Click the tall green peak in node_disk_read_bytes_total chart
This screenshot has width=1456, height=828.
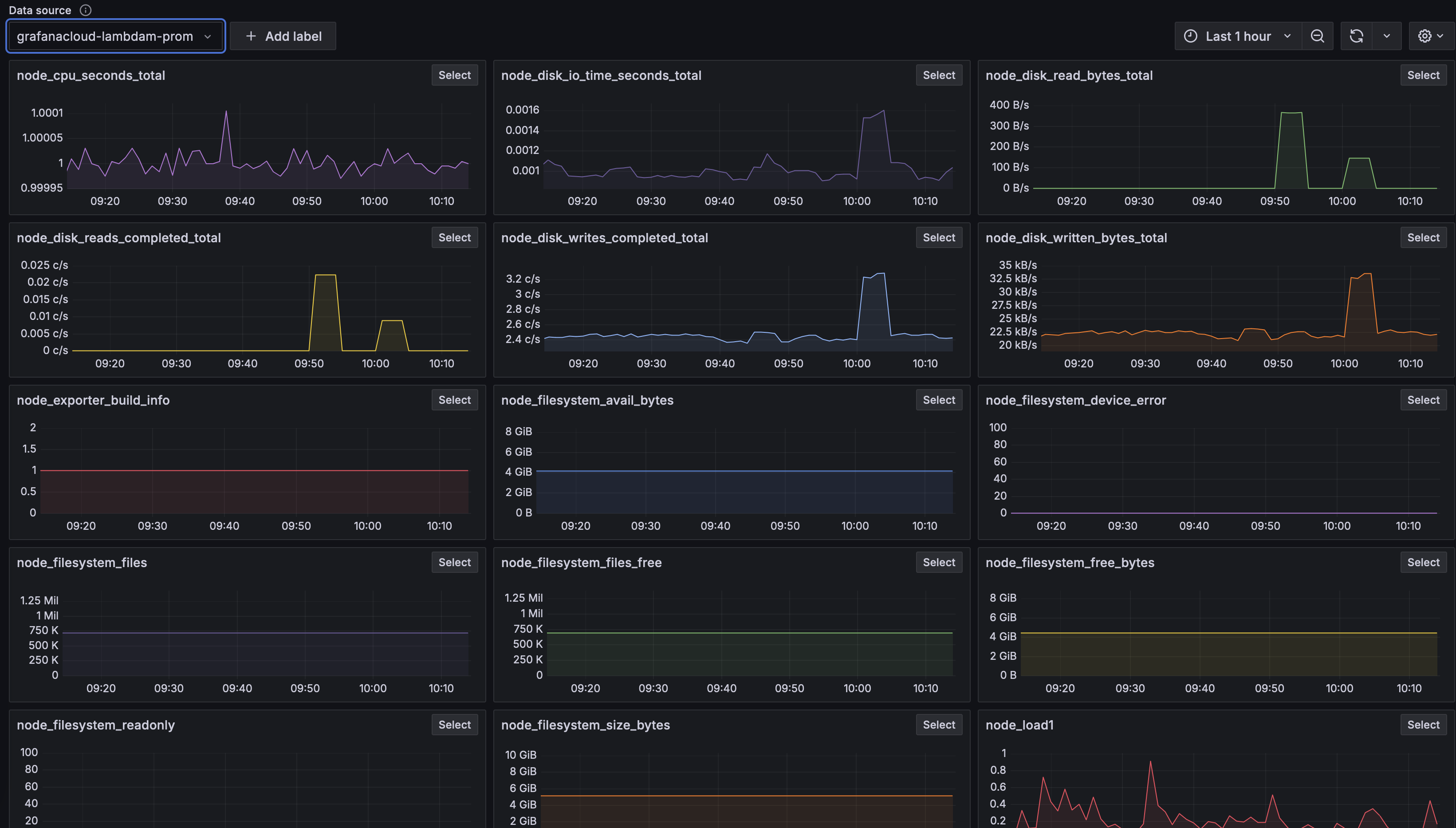(x=1291, y=114)
